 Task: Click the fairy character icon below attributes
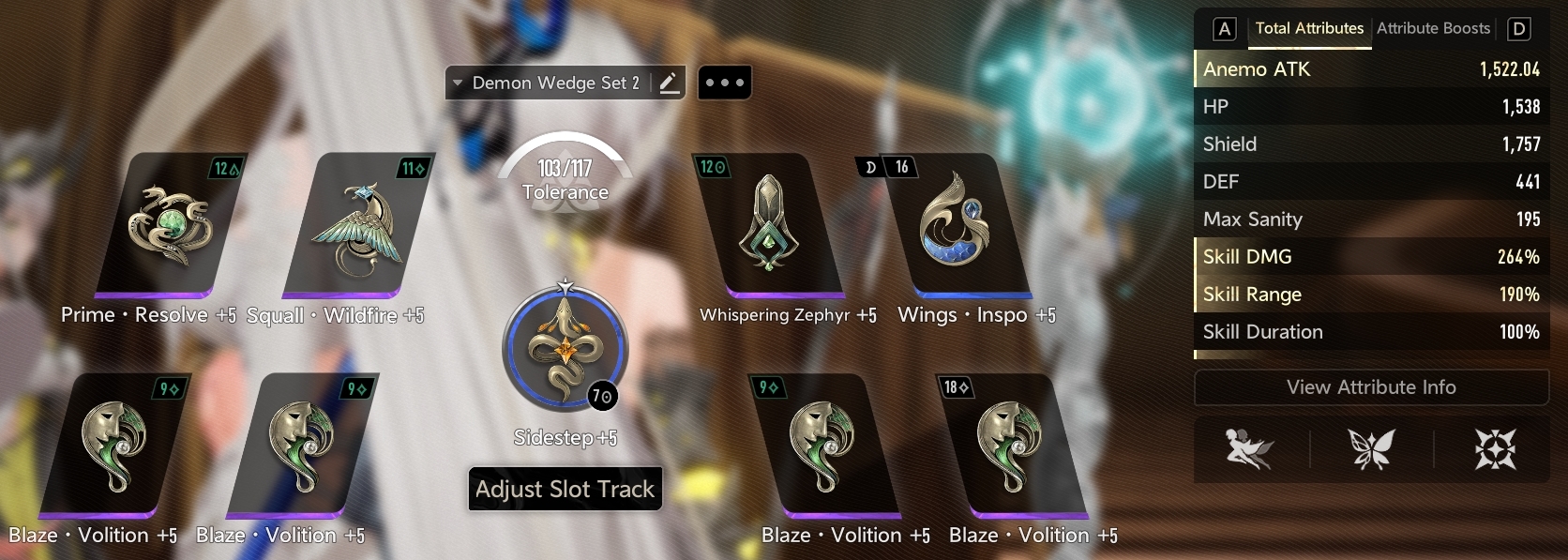click(x=1248, y=448)
